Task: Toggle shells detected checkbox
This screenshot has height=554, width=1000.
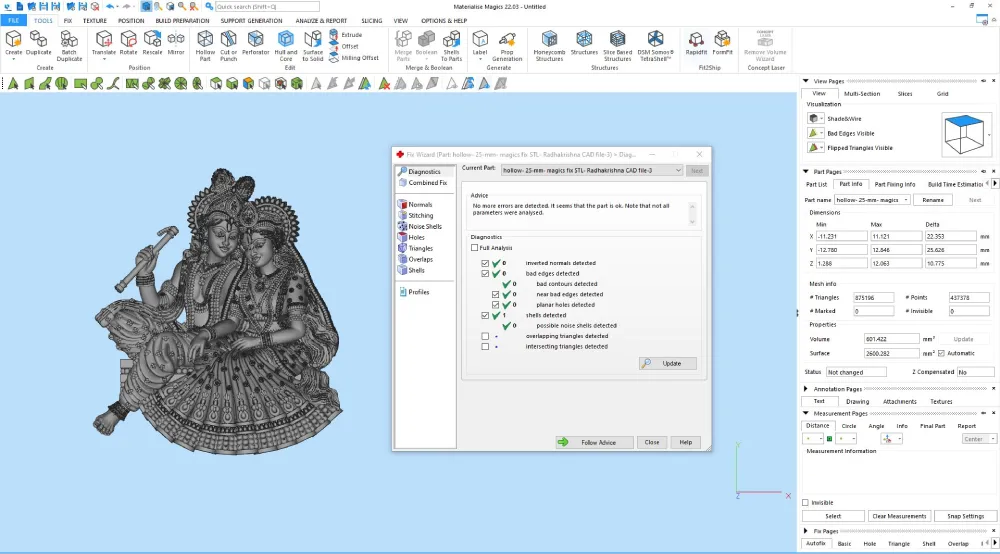Action: [x=485, y=316]
